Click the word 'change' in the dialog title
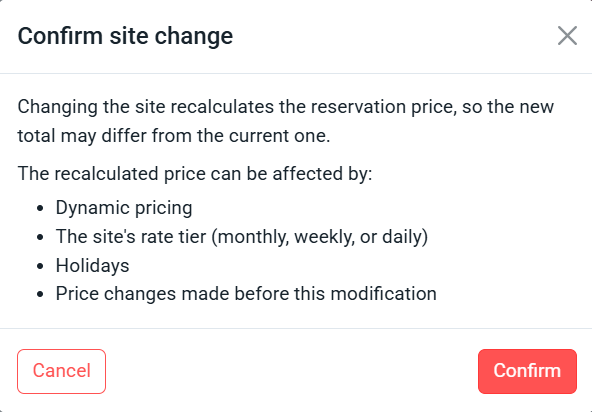 194,37
